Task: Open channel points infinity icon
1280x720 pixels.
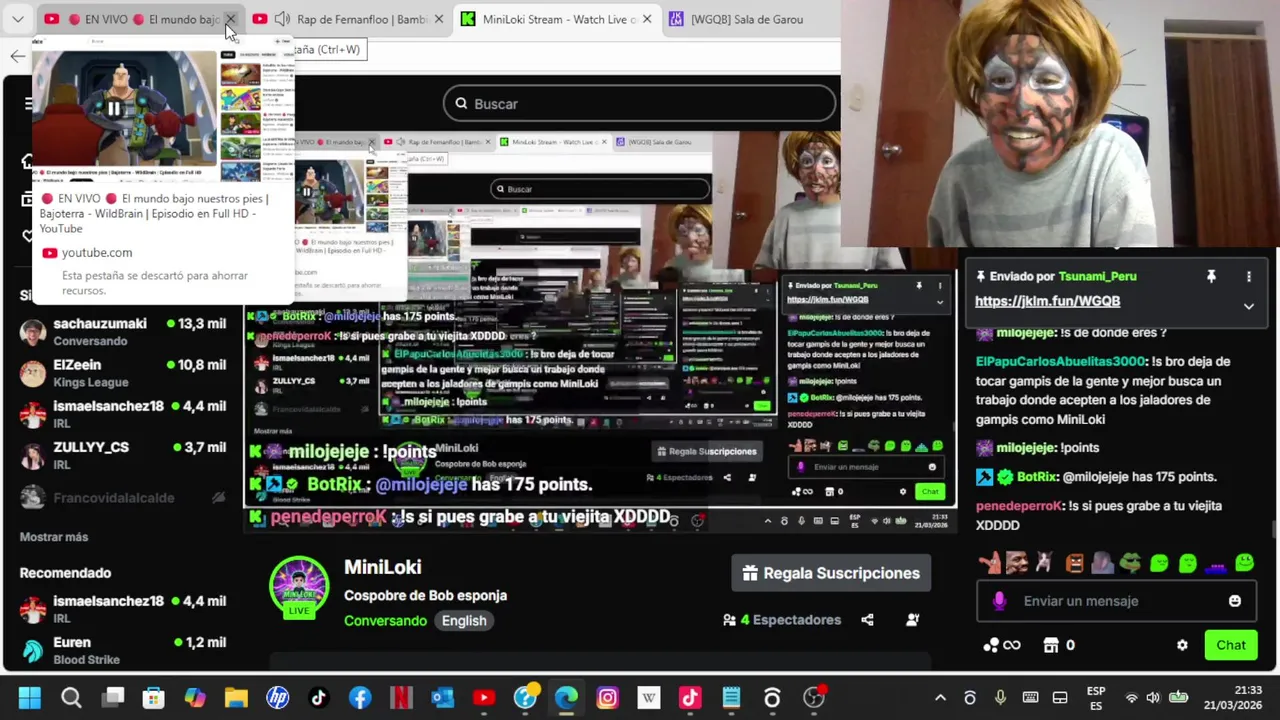Action: 1002,645
